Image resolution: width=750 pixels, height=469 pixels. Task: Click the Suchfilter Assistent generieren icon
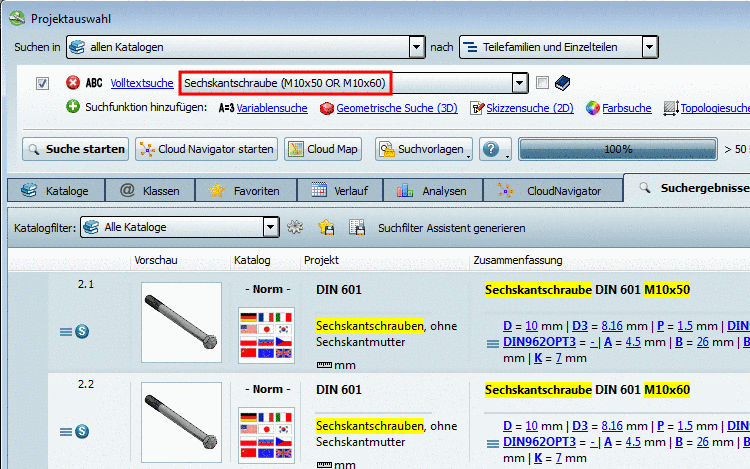tap(357, 227)
